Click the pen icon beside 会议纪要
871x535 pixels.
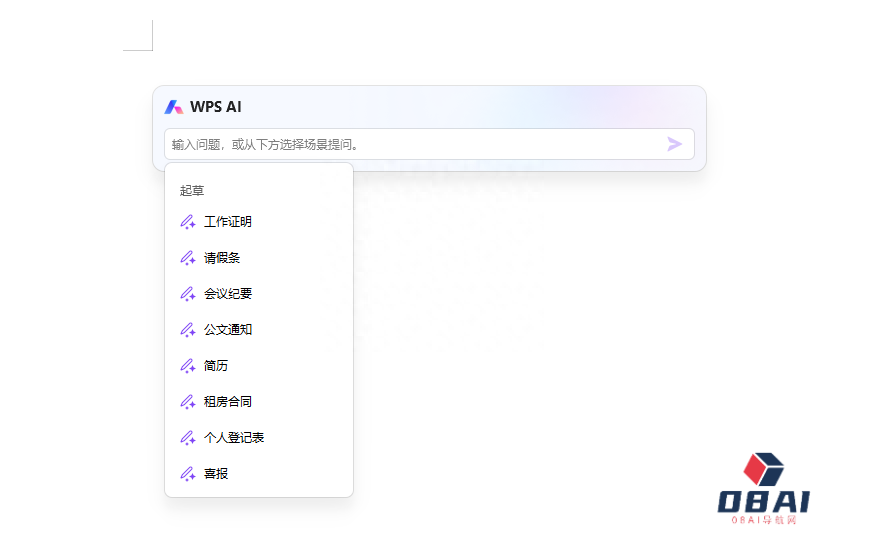pyautogui.click(x=187, y=294)
